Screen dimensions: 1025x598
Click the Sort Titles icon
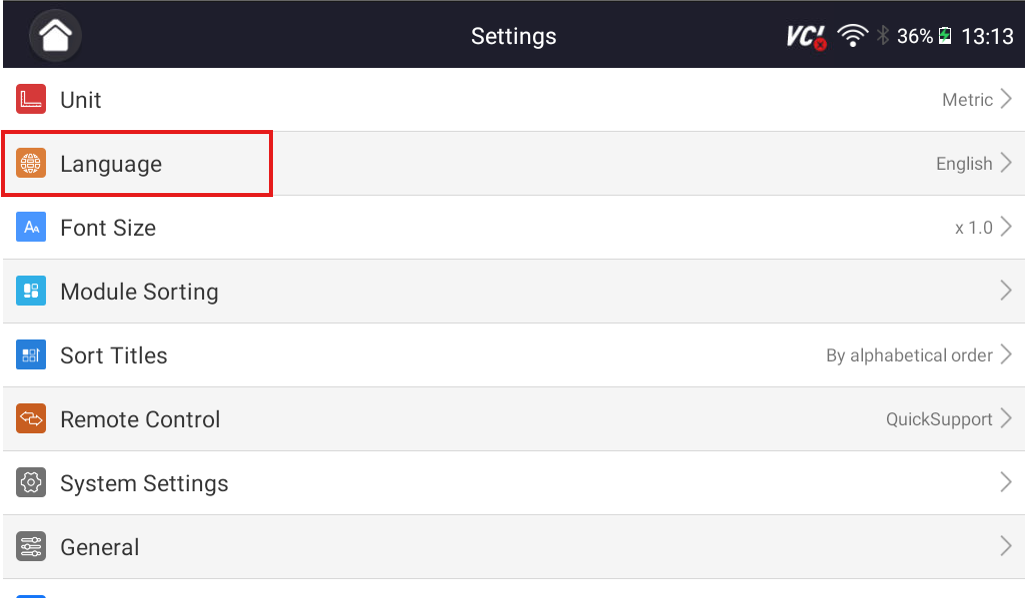click(31, 356)
